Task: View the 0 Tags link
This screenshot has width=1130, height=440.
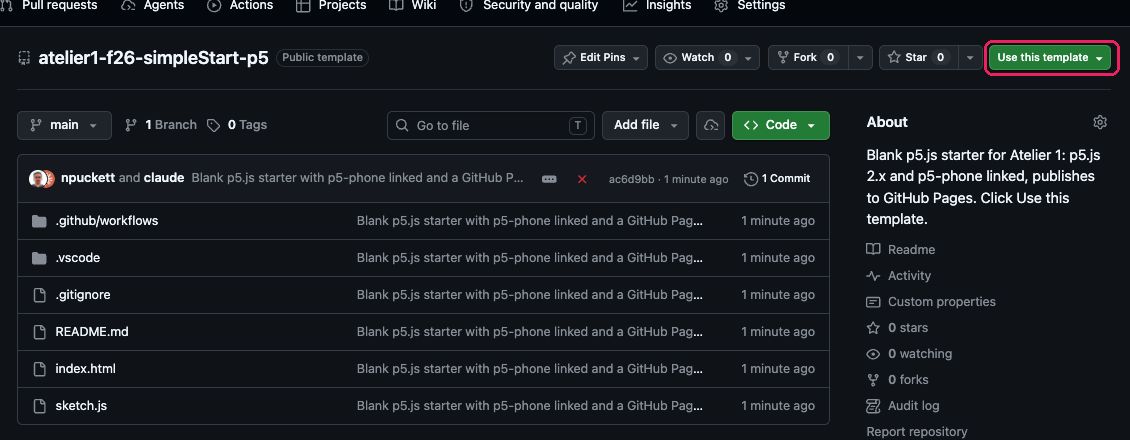Action: coord(237,125)
